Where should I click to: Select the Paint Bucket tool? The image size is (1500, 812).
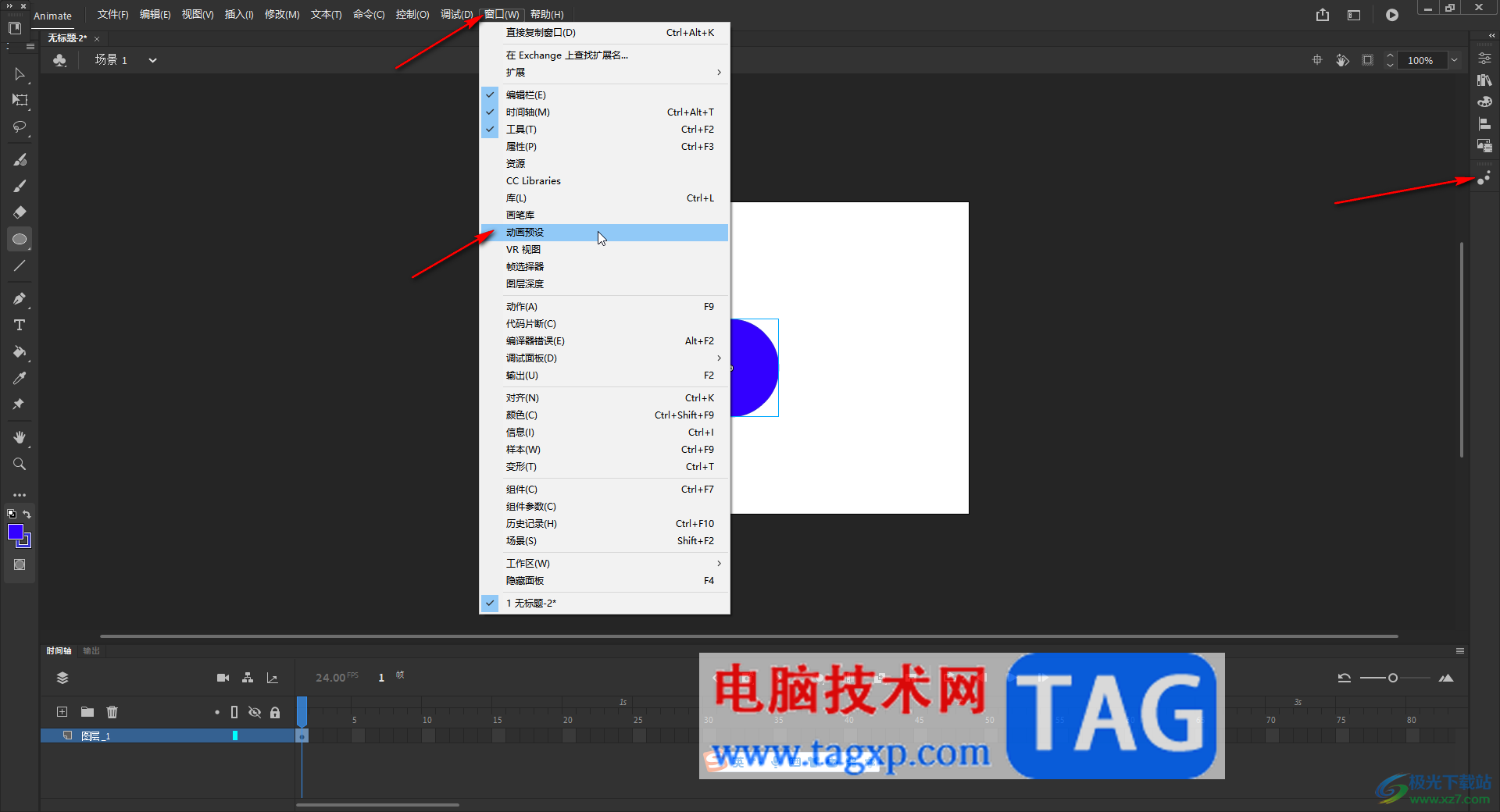click(20, 351)
